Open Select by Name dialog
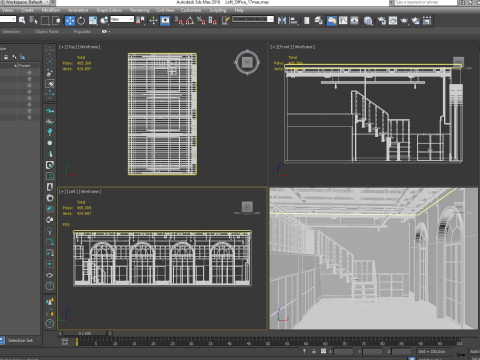 tap(34, 21)
